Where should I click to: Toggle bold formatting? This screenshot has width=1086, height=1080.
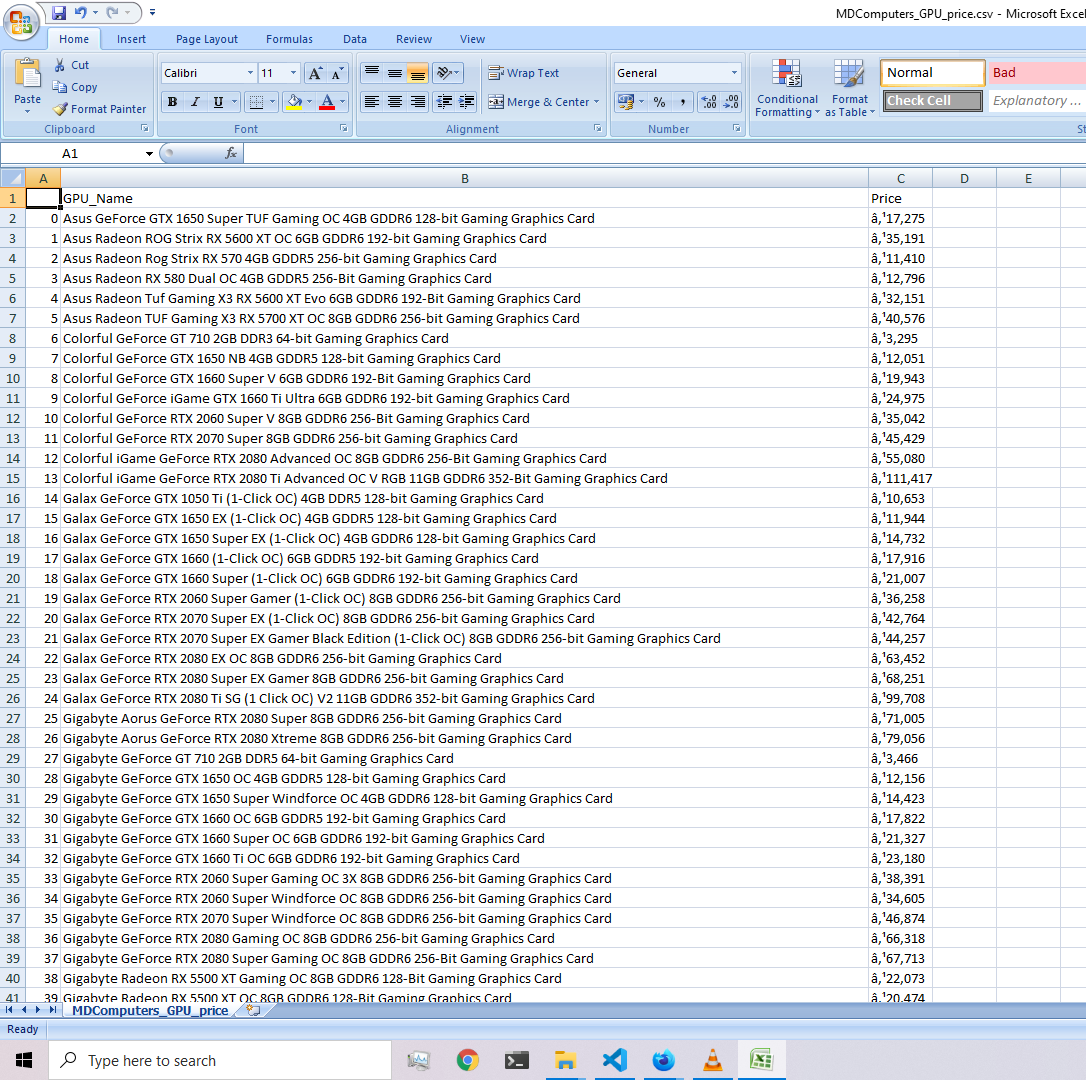pyautogui.click(x=172, y=103)
